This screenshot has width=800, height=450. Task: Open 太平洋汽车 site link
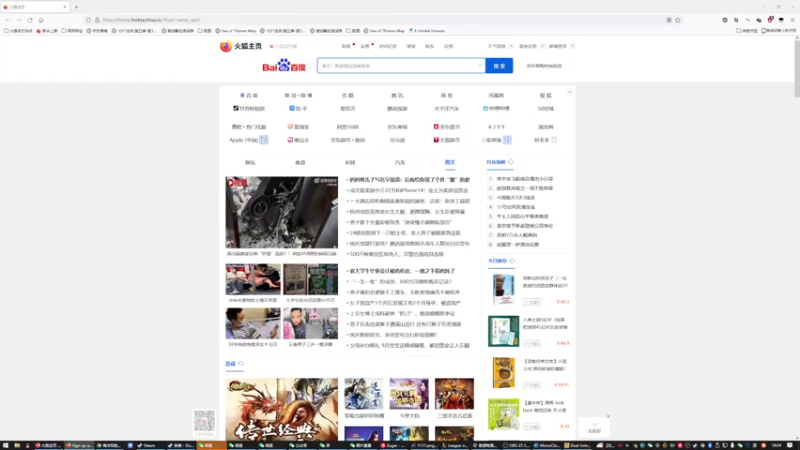[x=446, y=109]
